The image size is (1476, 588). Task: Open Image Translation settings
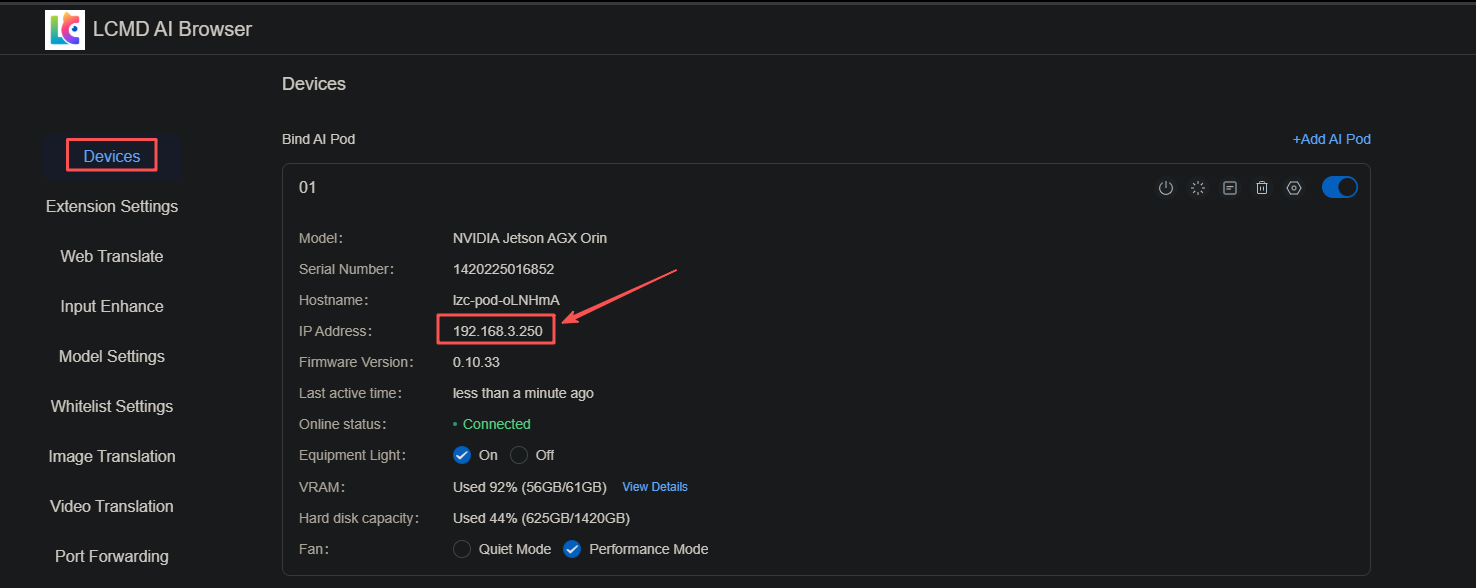[x=112, y=456]
